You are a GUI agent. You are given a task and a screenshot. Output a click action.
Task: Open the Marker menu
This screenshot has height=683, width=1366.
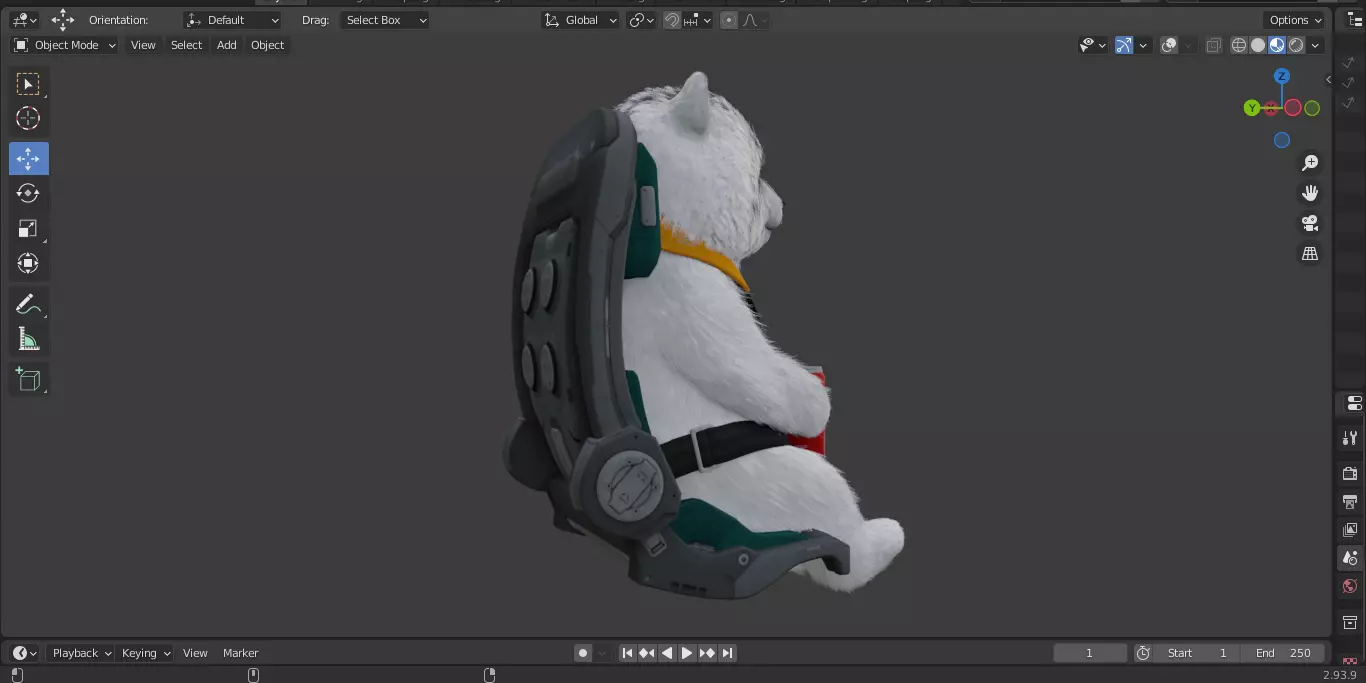coord(240,653)
